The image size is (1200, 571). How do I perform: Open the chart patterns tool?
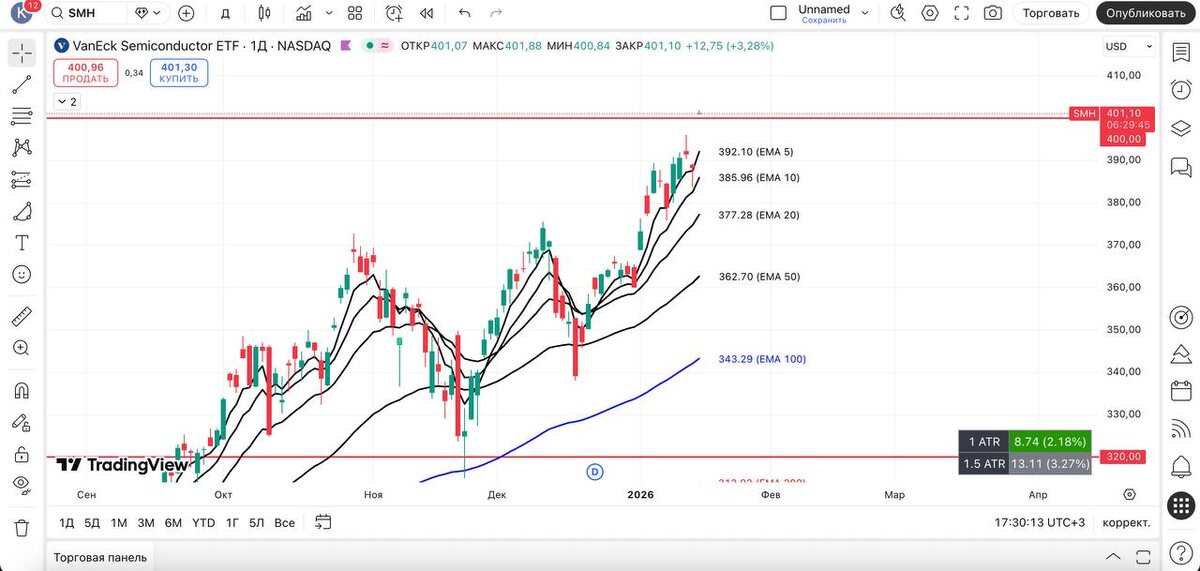[21, 148]
